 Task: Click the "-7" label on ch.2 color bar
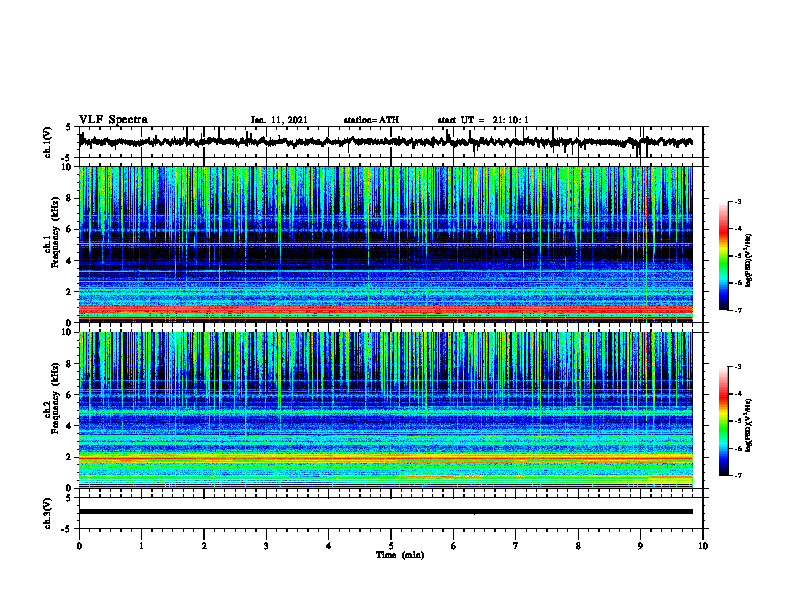pyautogui.click(x=737, y=475)
